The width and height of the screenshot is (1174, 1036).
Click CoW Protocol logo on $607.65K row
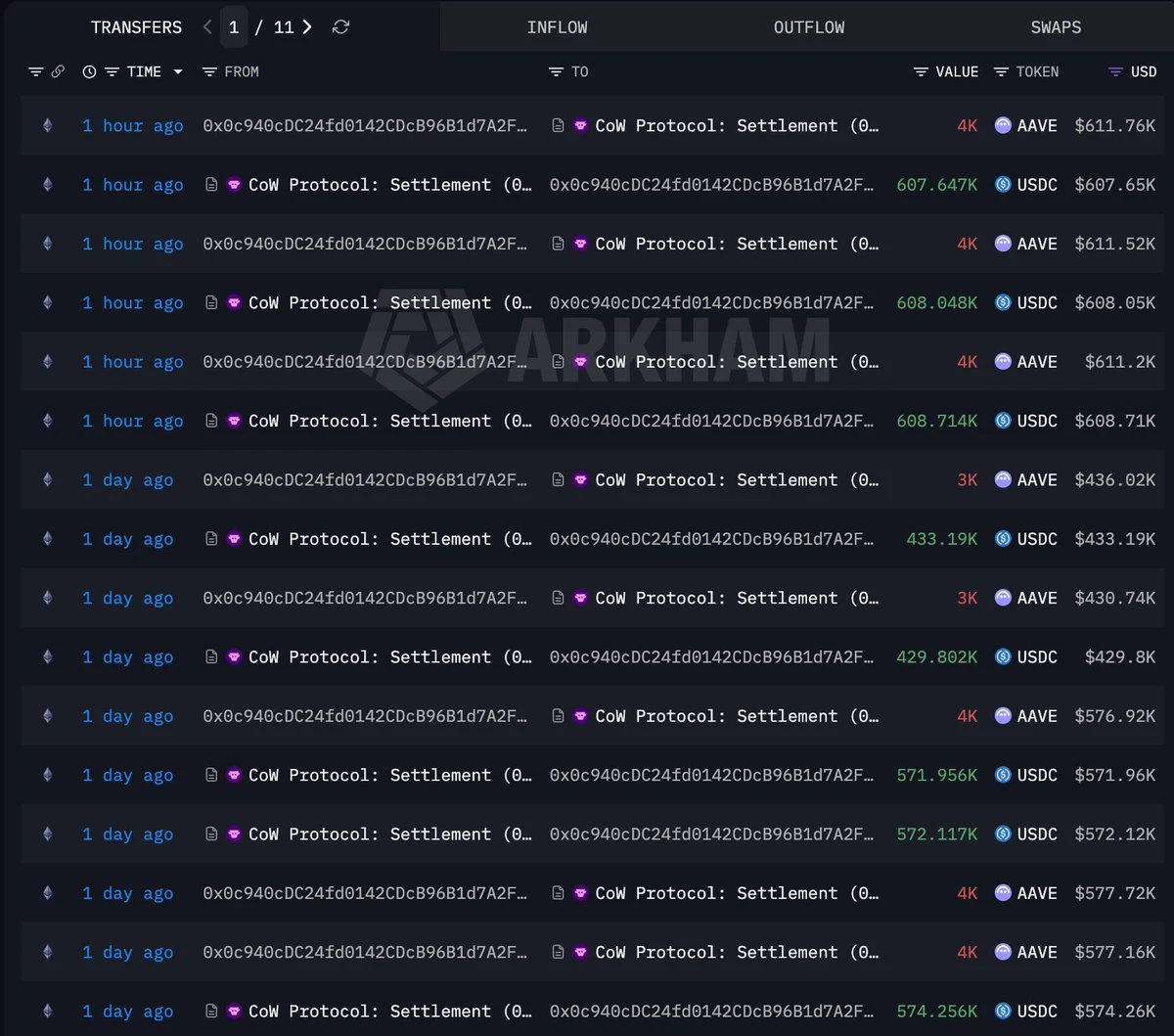click(234, 184)
